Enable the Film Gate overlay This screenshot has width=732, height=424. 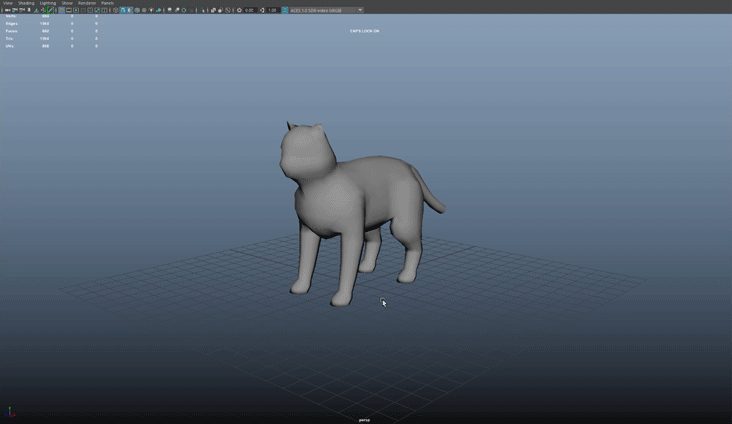[68, 10]
